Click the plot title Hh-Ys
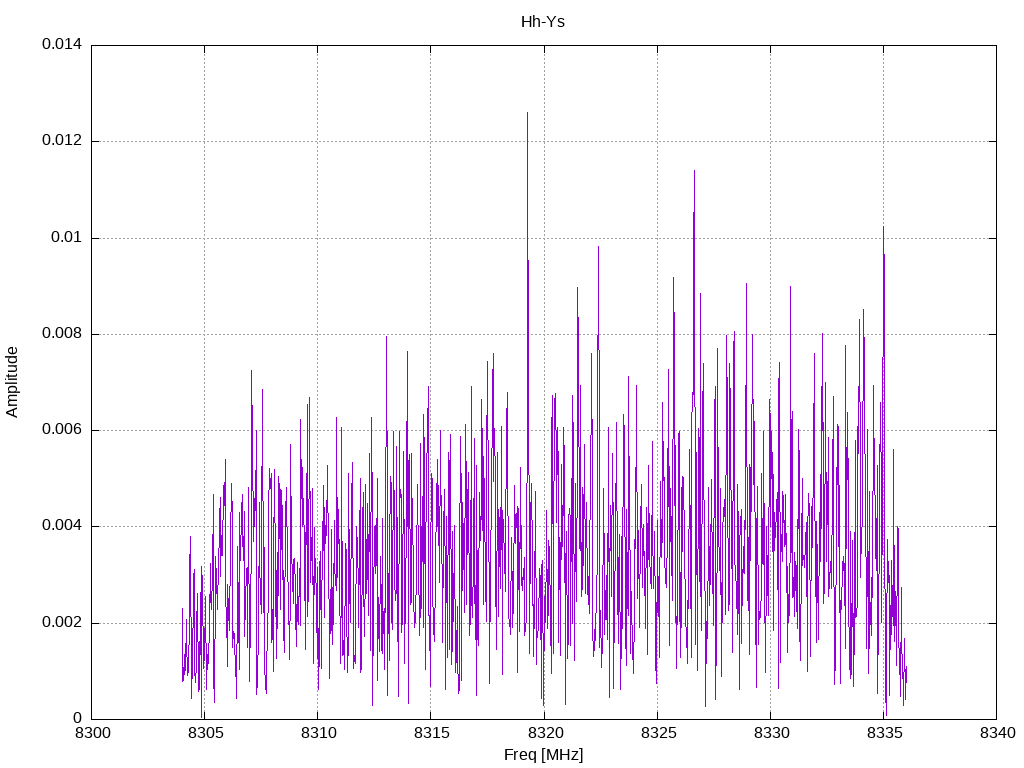The image size is (1024, 768). tap(542, 22)
